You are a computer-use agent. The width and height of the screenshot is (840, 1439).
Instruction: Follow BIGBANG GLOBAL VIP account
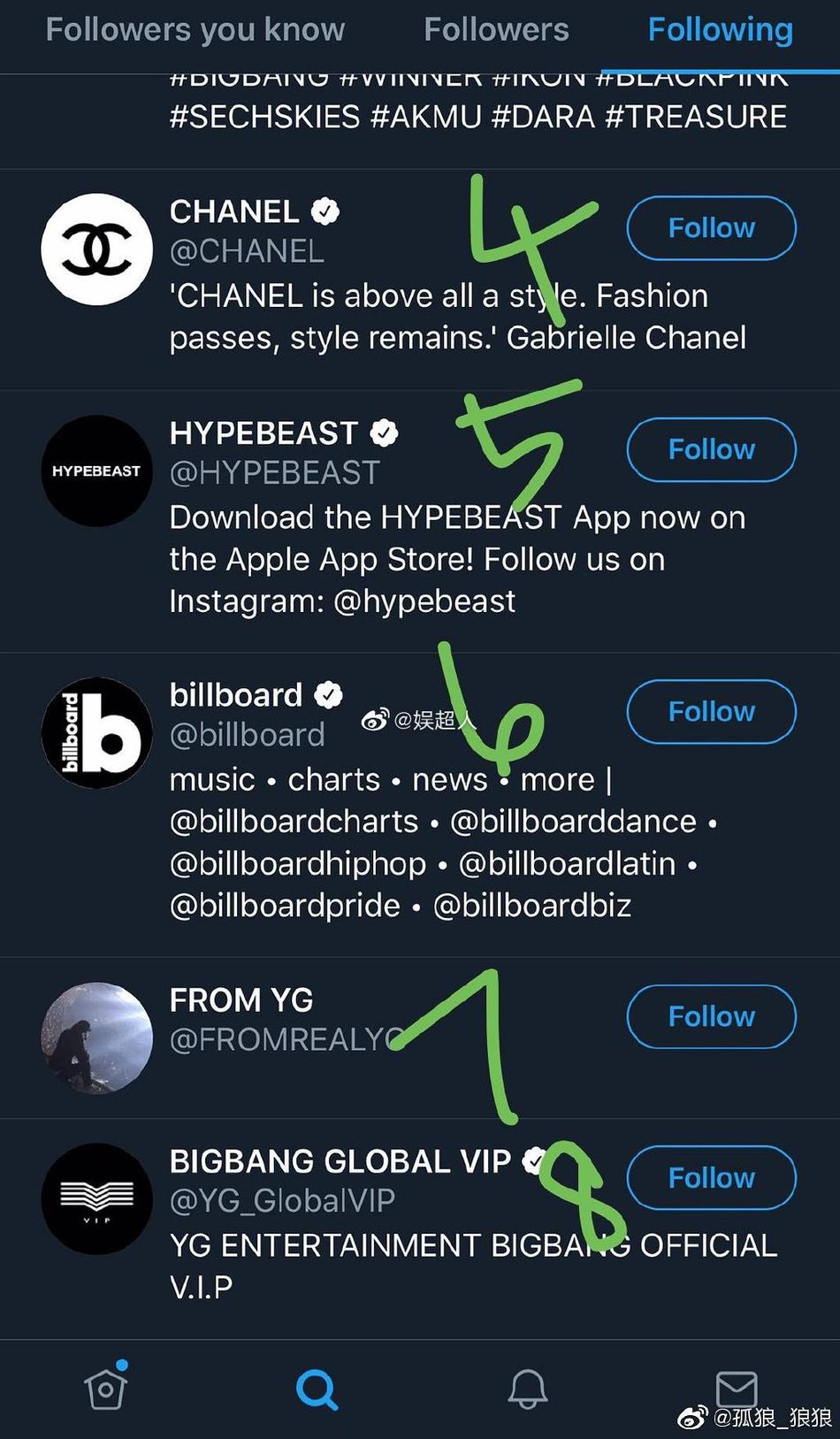click(711, 1178)
